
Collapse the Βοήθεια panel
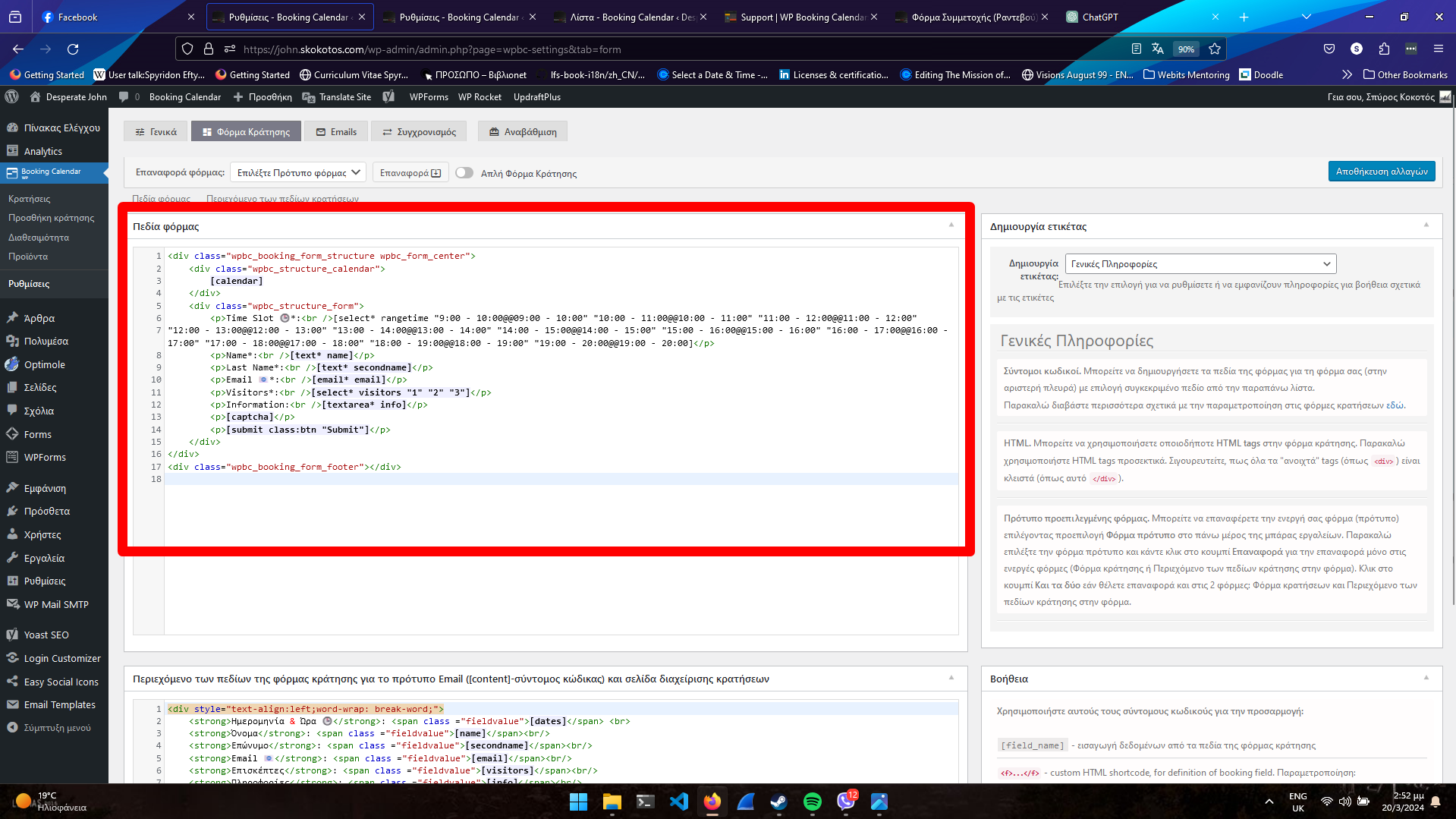tap(1426, 677)
